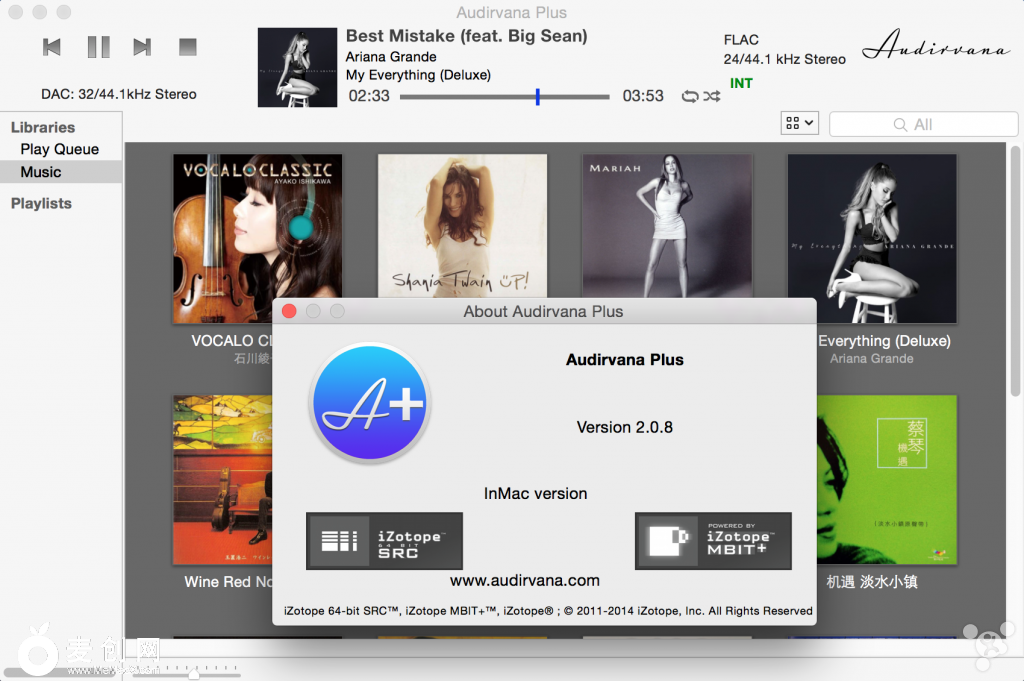Click the iZotope 64-bit SRC badge

384,541
